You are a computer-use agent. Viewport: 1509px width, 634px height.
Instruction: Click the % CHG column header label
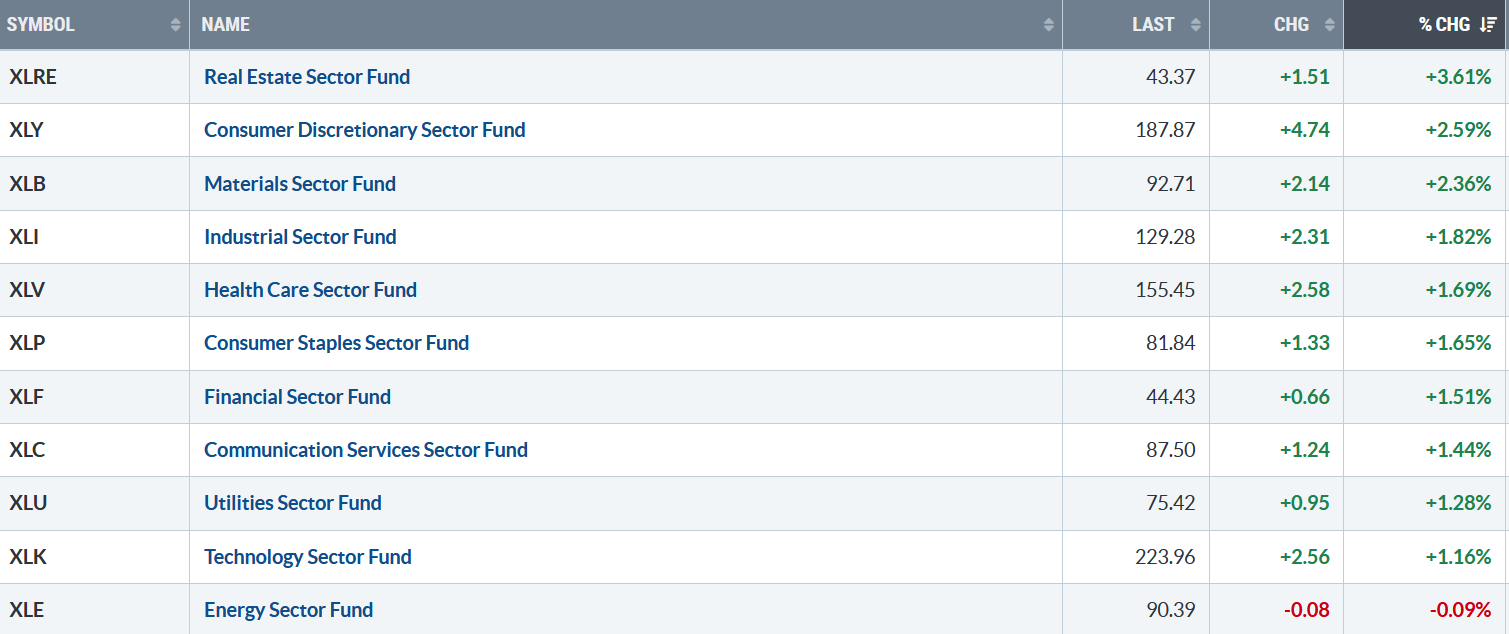click(1445, 24)
